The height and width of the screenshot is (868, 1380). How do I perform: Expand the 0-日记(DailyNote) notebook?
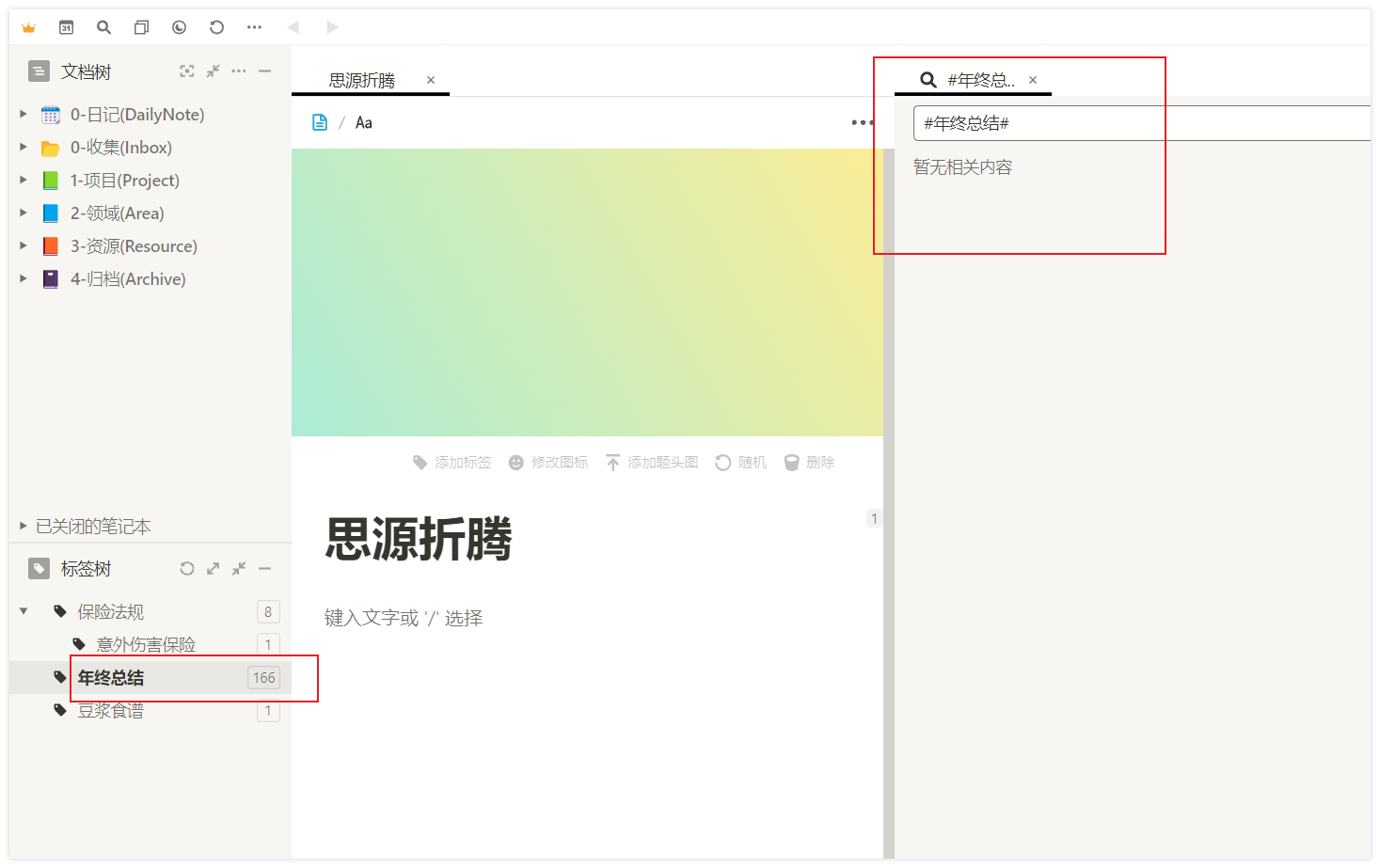[24, 114]
